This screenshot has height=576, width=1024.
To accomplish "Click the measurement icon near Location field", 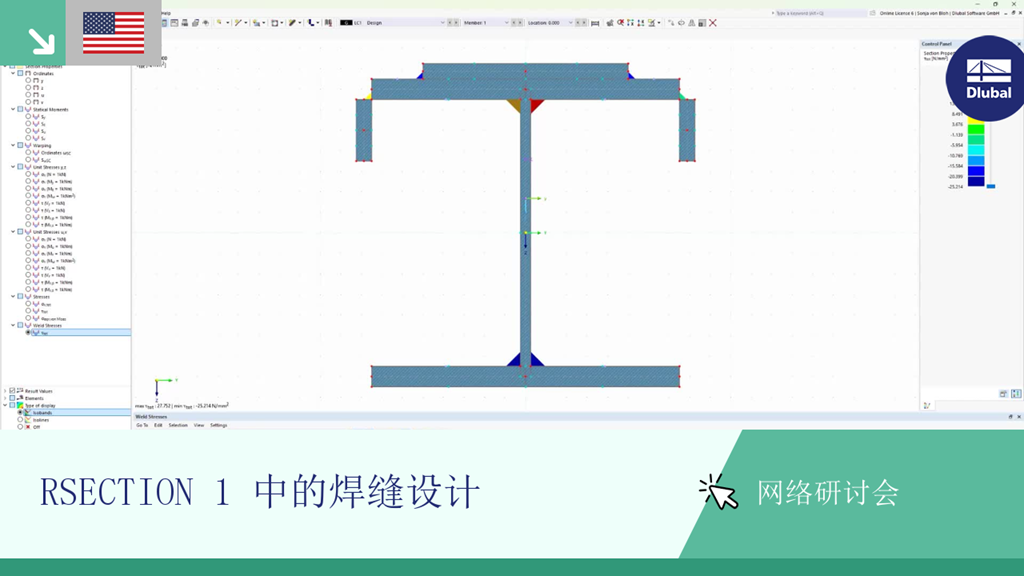I will (595, 22).
